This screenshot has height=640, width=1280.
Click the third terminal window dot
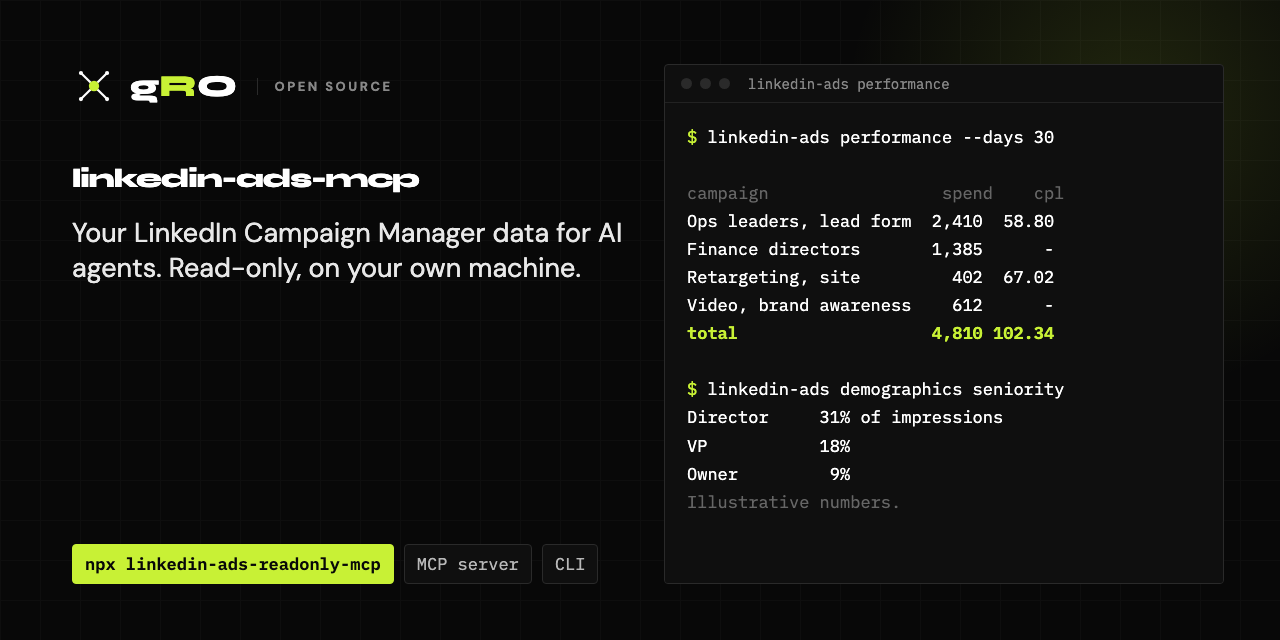(x=724, y=84)
